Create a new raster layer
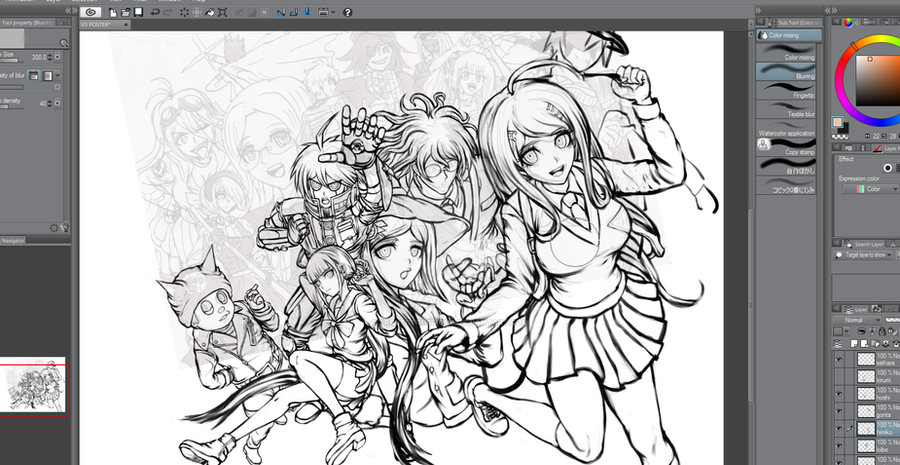Image resolution: width=900 pixels, height=465 pixels. [854, 343]
